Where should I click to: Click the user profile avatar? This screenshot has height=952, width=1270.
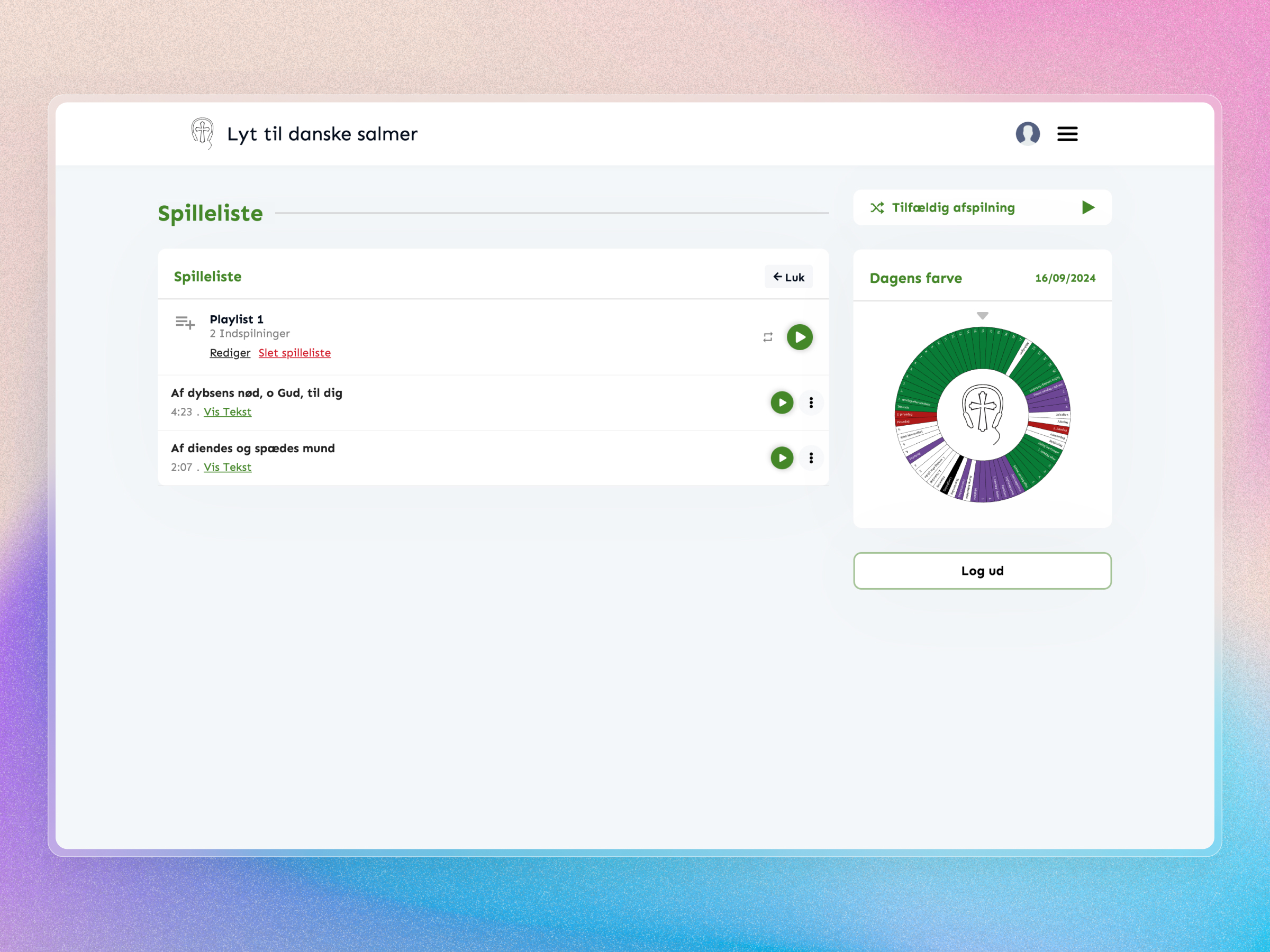click(x=1028, y=134)
